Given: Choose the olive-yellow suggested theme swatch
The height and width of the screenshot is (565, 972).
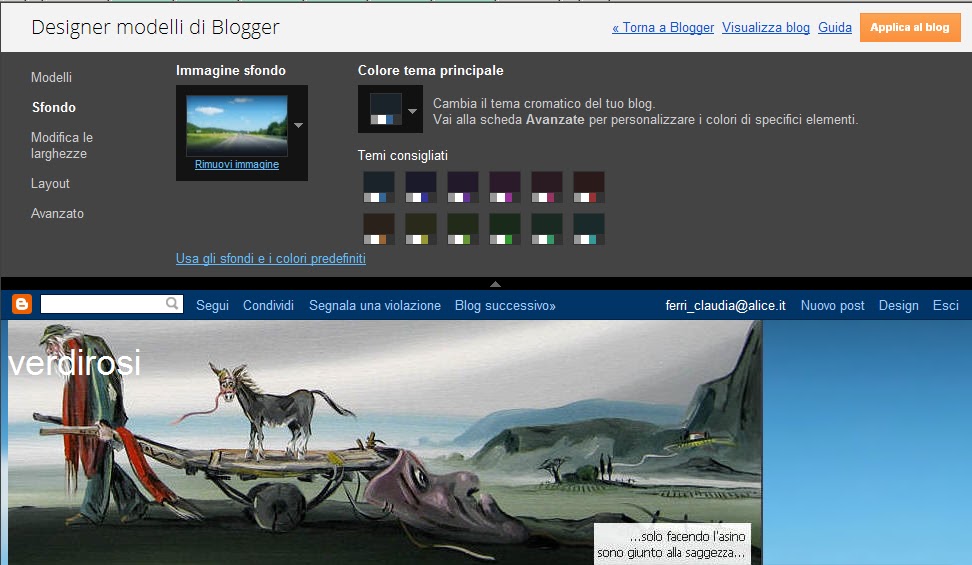Looking at the screenshot, I should click(421, 229).
